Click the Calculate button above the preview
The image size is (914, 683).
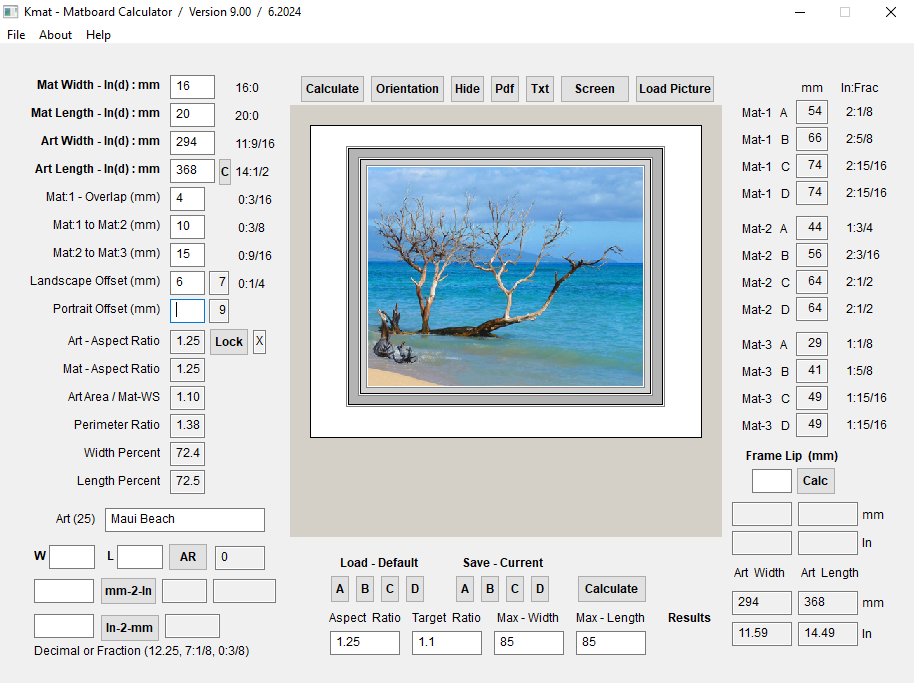coord(332,89)
